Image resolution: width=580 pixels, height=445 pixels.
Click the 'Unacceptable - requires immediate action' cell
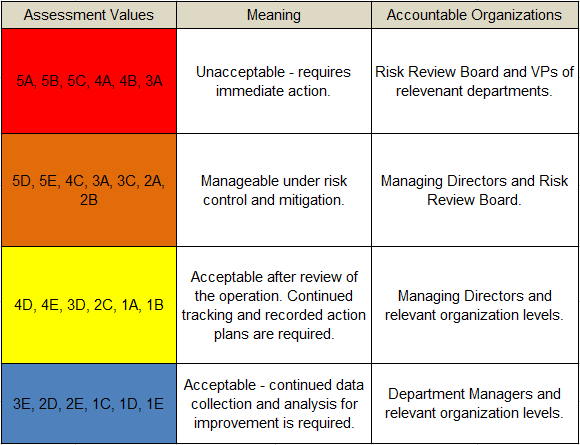[274, 81]
